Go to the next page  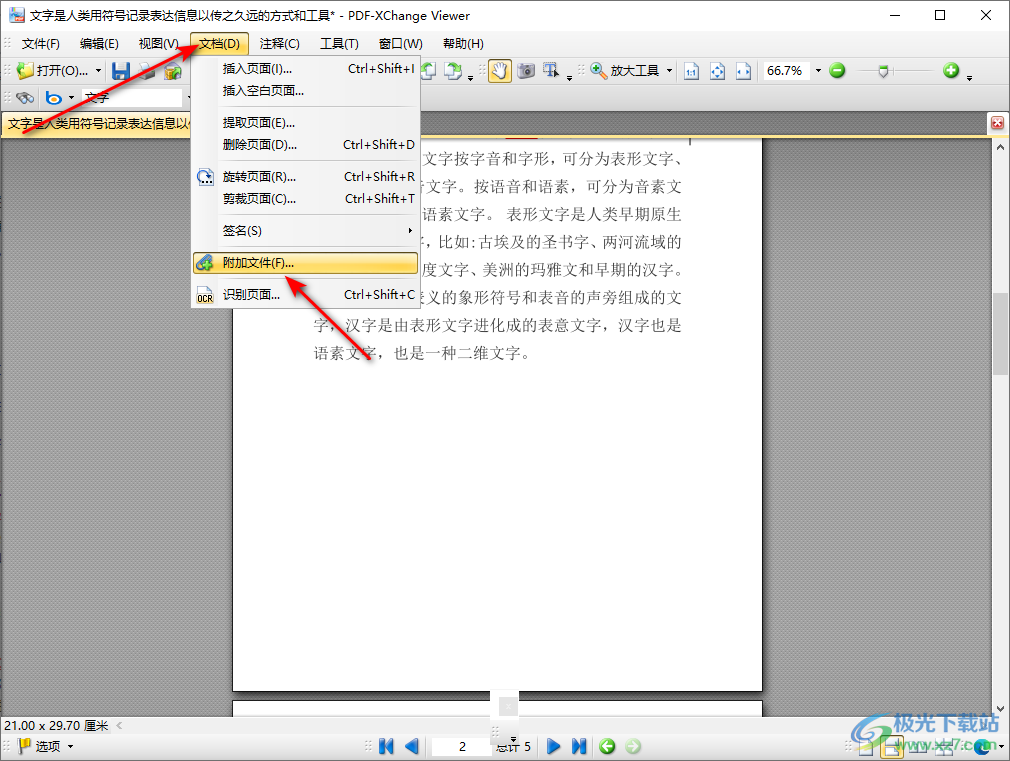[553, 746]
